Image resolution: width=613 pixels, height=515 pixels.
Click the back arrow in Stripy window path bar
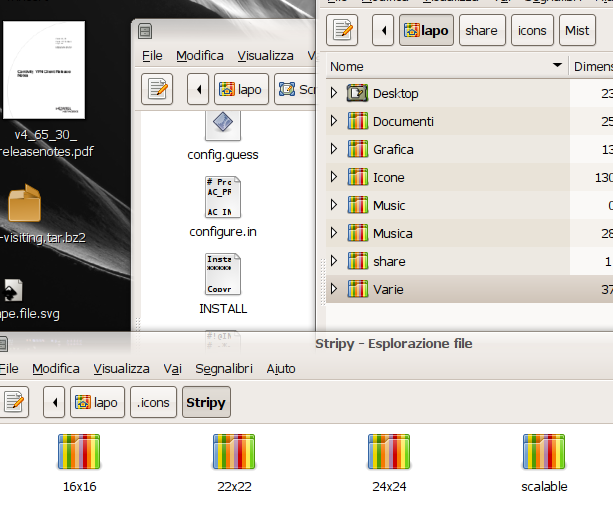(x=54, y=402)
